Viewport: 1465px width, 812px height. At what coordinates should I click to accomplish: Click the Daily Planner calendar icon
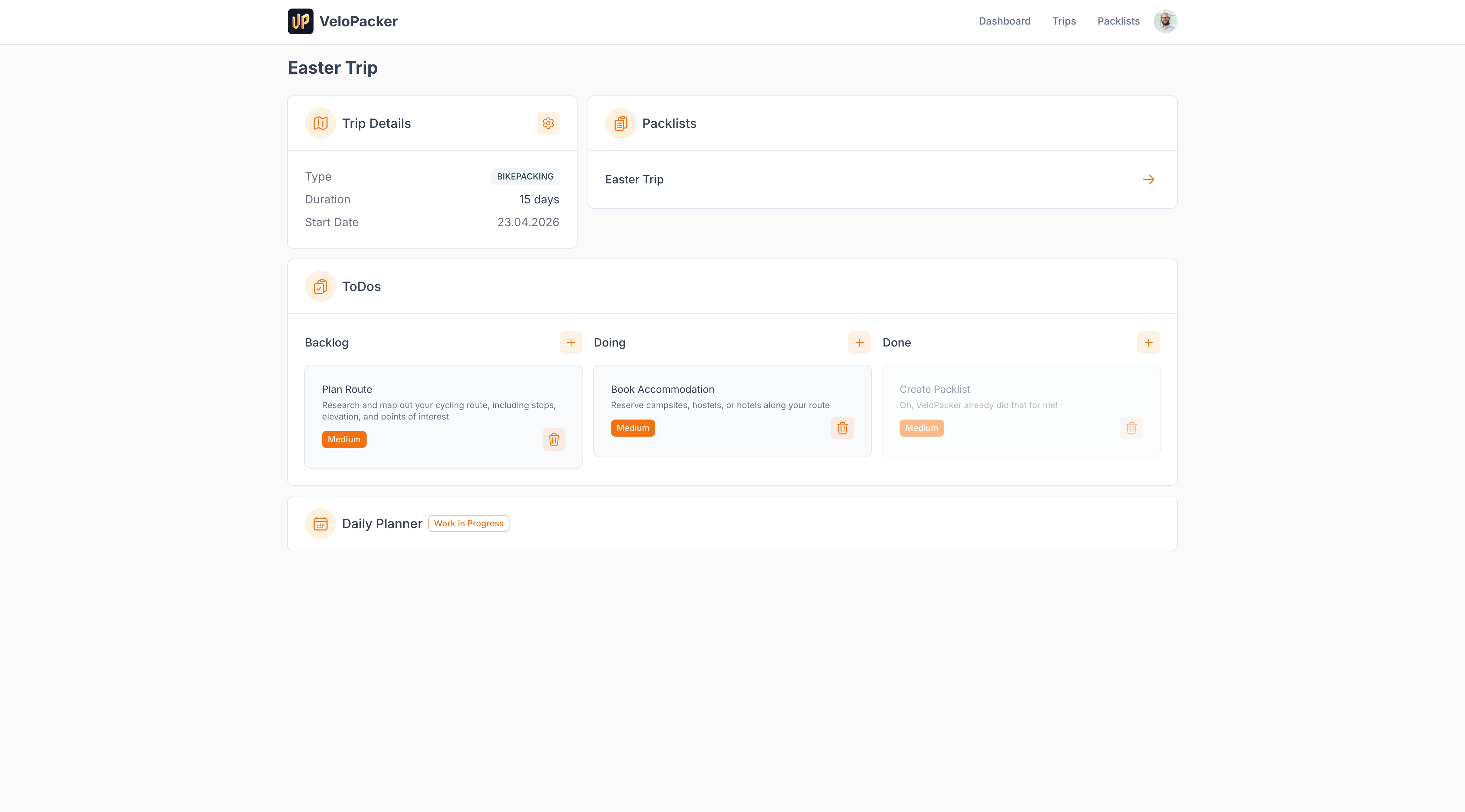(x=320, y=524)
